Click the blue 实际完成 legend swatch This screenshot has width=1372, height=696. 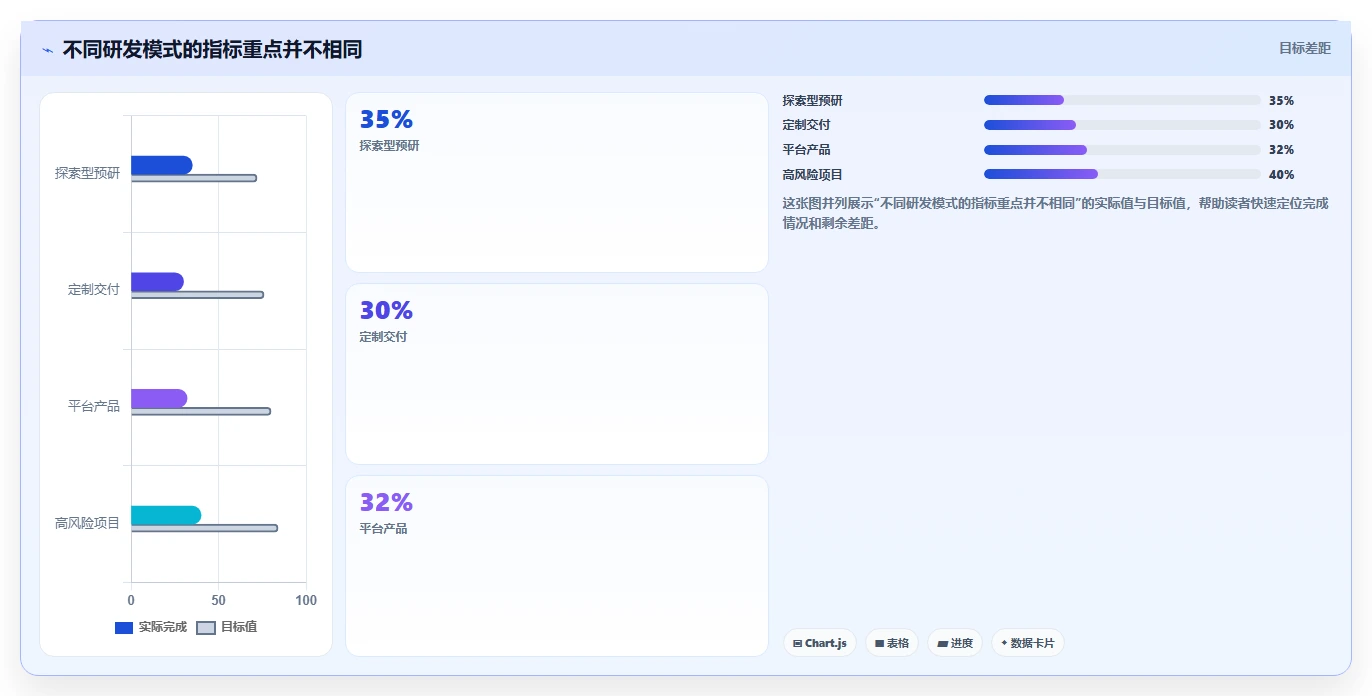(124, 628)
